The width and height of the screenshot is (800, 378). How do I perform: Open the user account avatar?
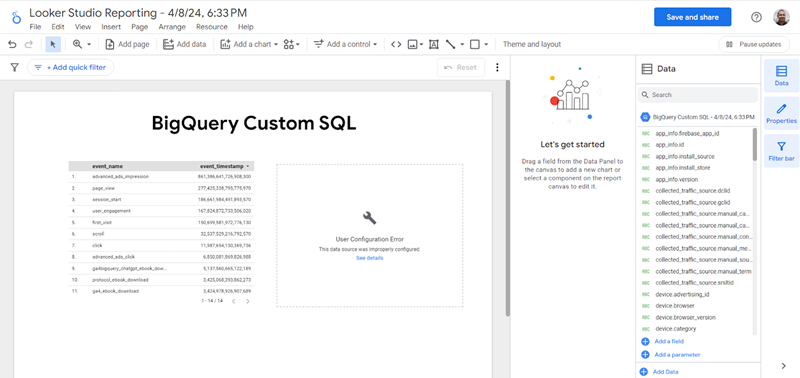pyautogui.click(x=781, y=17)
